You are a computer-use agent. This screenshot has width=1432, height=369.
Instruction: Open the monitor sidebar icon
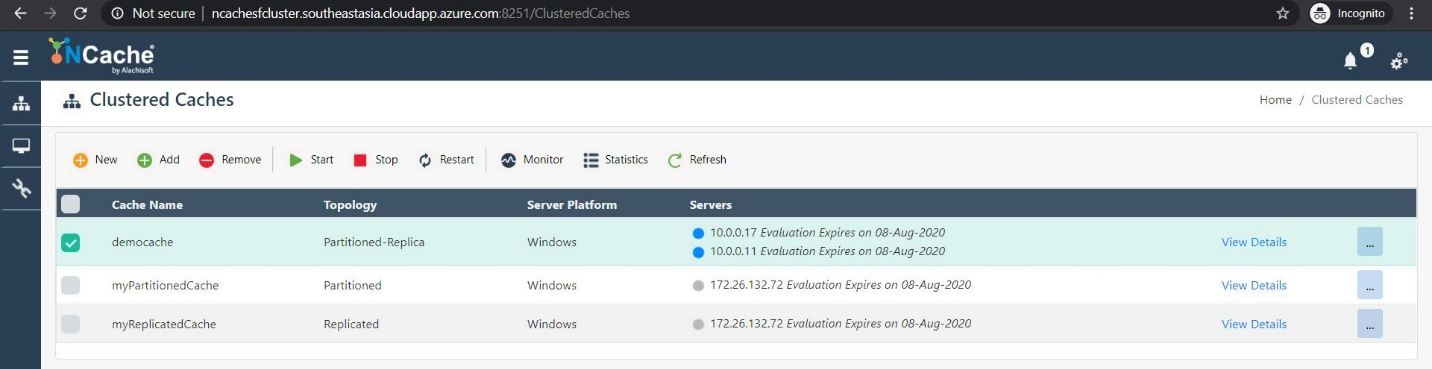20,146
